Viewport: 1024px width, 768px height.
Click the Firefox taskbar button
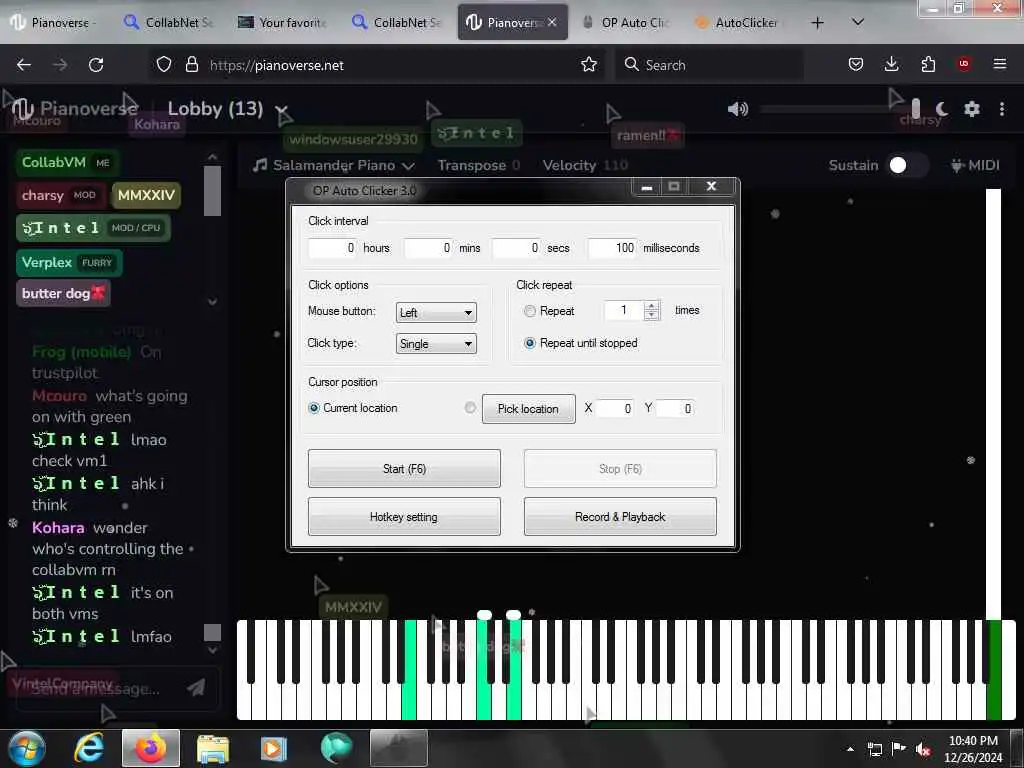click(150, 748)
